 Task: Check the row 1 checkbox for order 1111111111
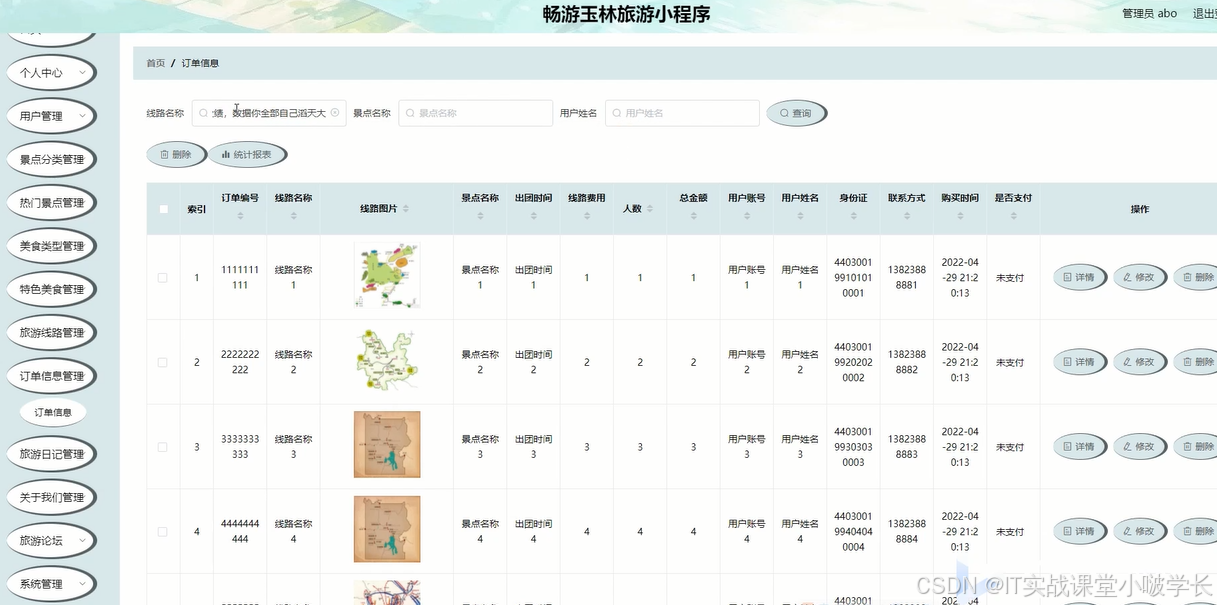(x=163, y=278)
